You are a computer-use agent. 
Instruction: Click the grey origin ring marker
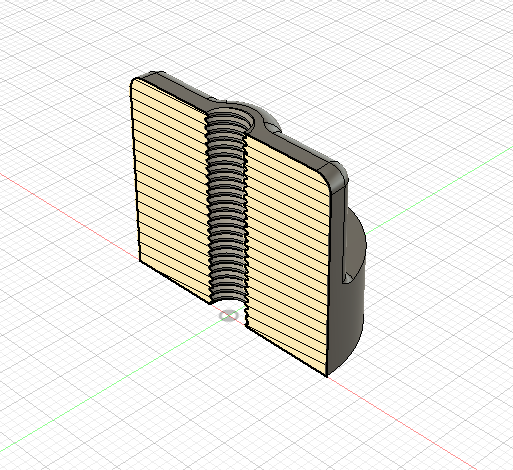point(228,315)
